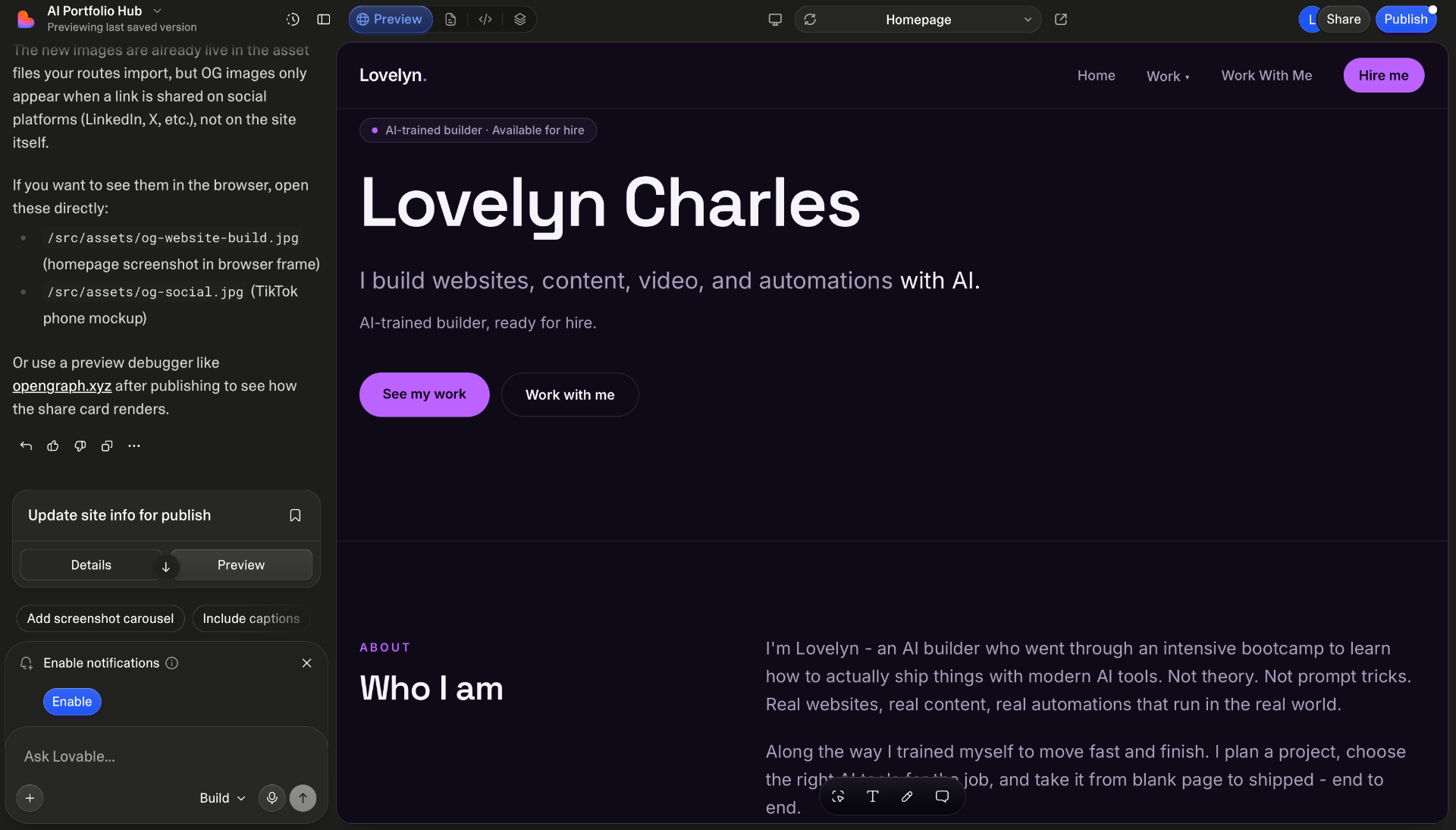This screenshot has width=1456, height=830.
Task: Dismiss the Enable notifications banner
Action: click(307, 663)
